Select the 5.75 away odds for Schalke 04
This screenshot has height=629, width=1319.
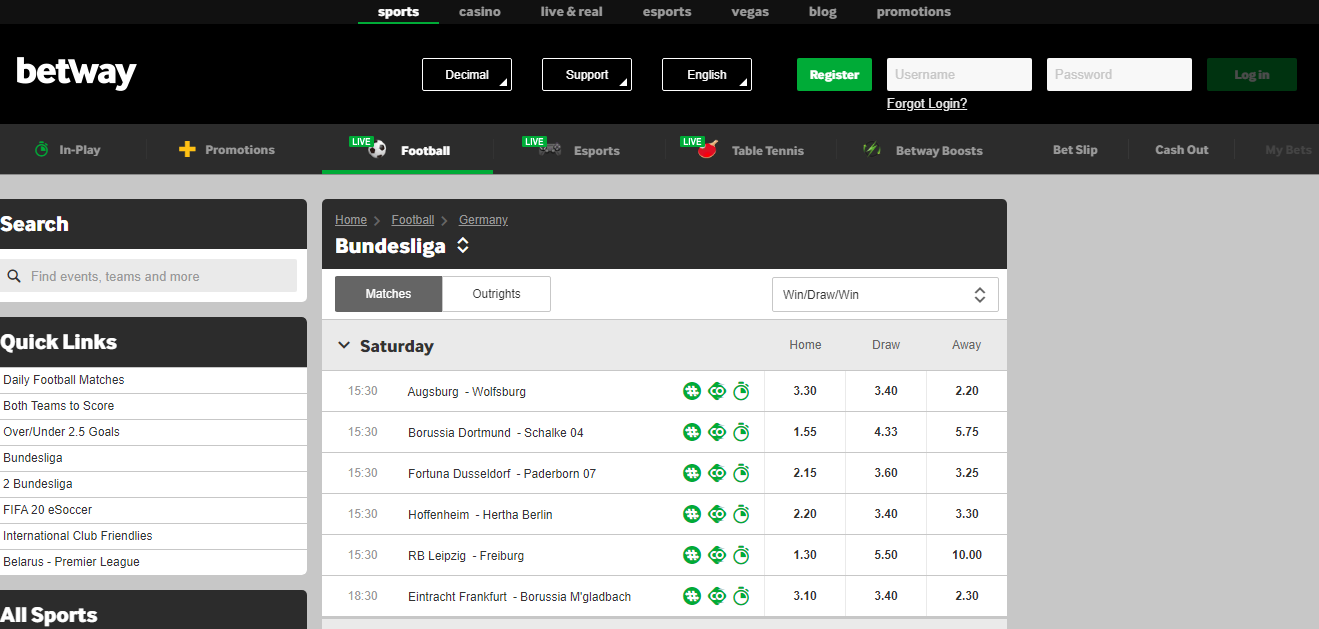pos(966,432)
